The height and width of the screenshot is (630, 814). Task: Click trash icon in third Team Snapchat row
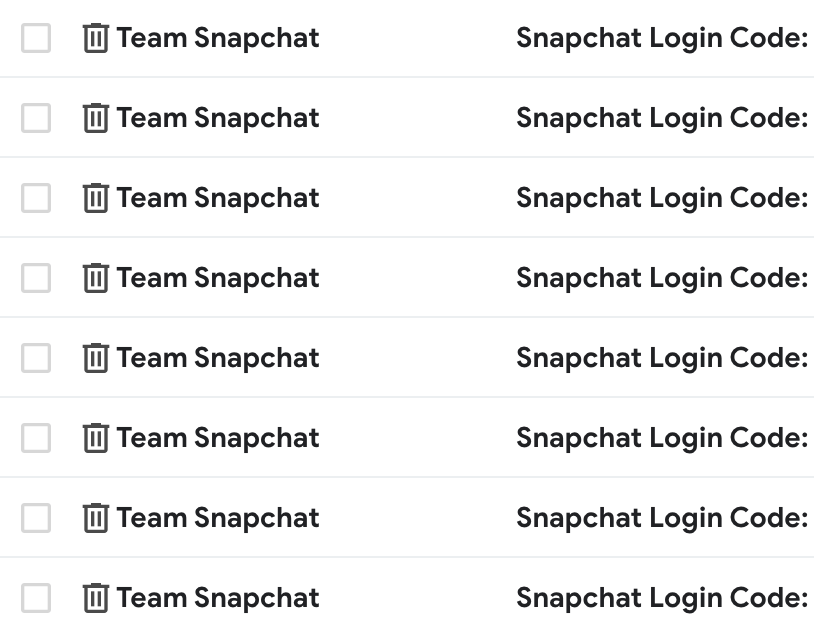[x=96, y=198]
